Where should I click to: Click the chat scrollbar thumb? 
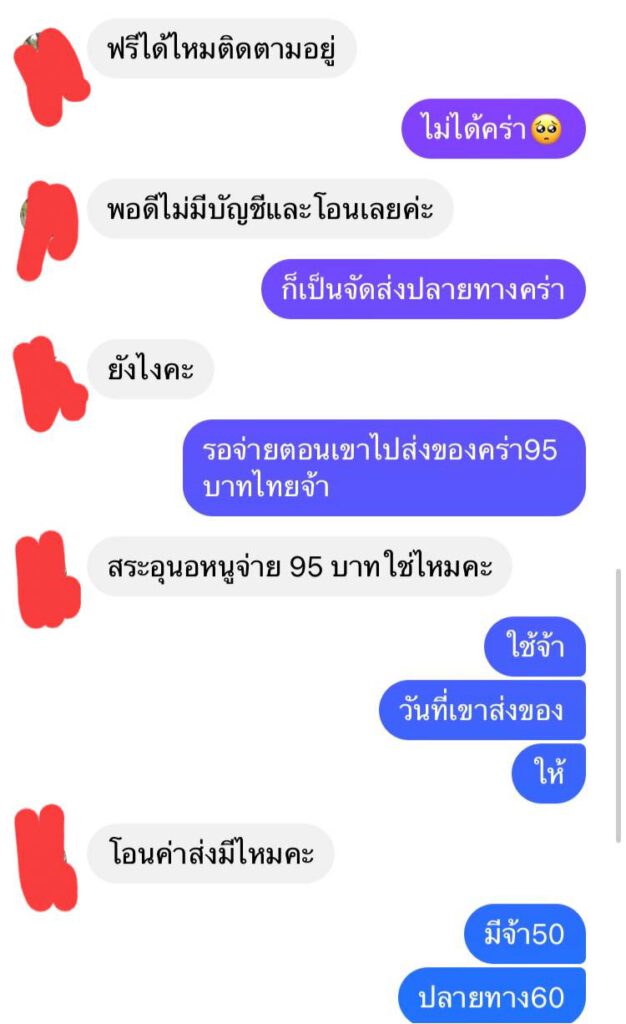pyautogui.click(x=618, y=706)
